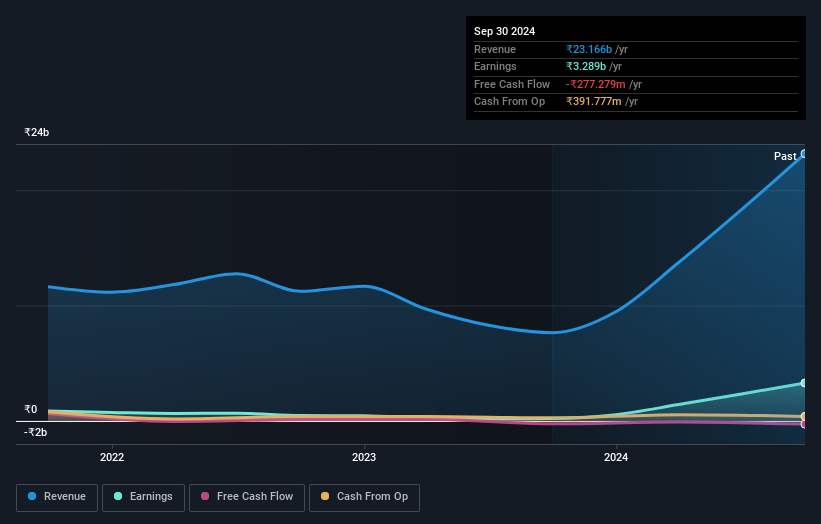The height and width of the screenshot is (524, 821).
Task: Toggle the Revenue series legend button
Action: click(x=57, y=497)
